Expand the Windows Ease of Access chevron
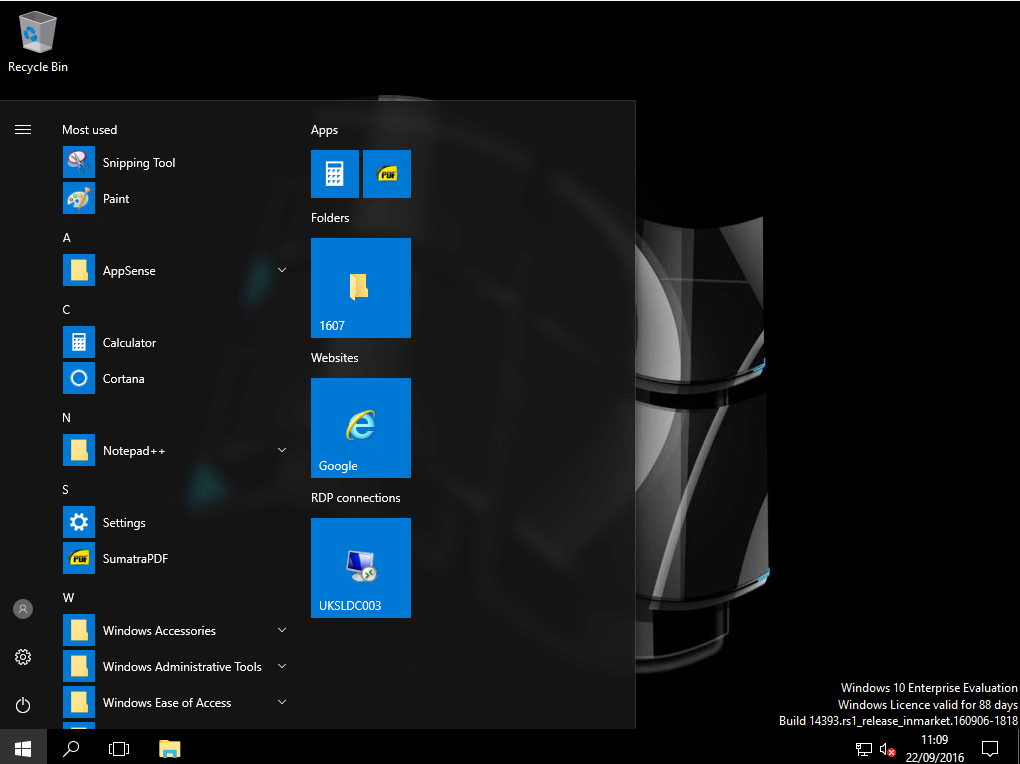The image size is (1020, 764). point(282,702)
